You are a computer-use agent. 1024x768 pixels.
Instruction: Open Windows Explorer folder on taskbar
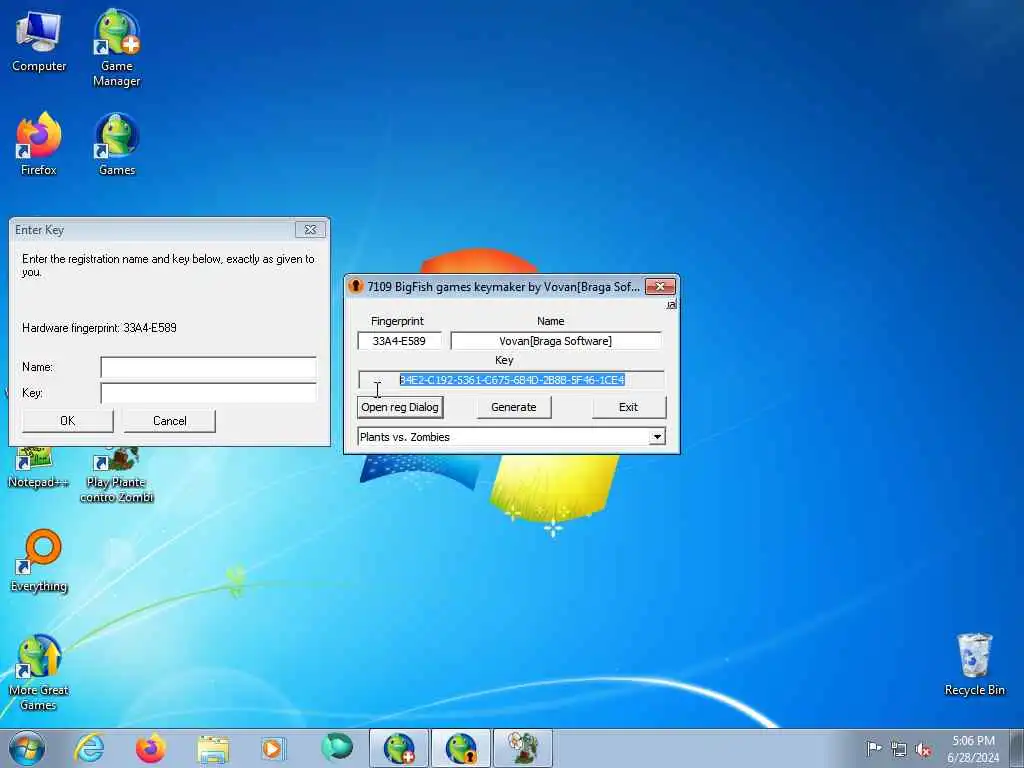point(213,748)
